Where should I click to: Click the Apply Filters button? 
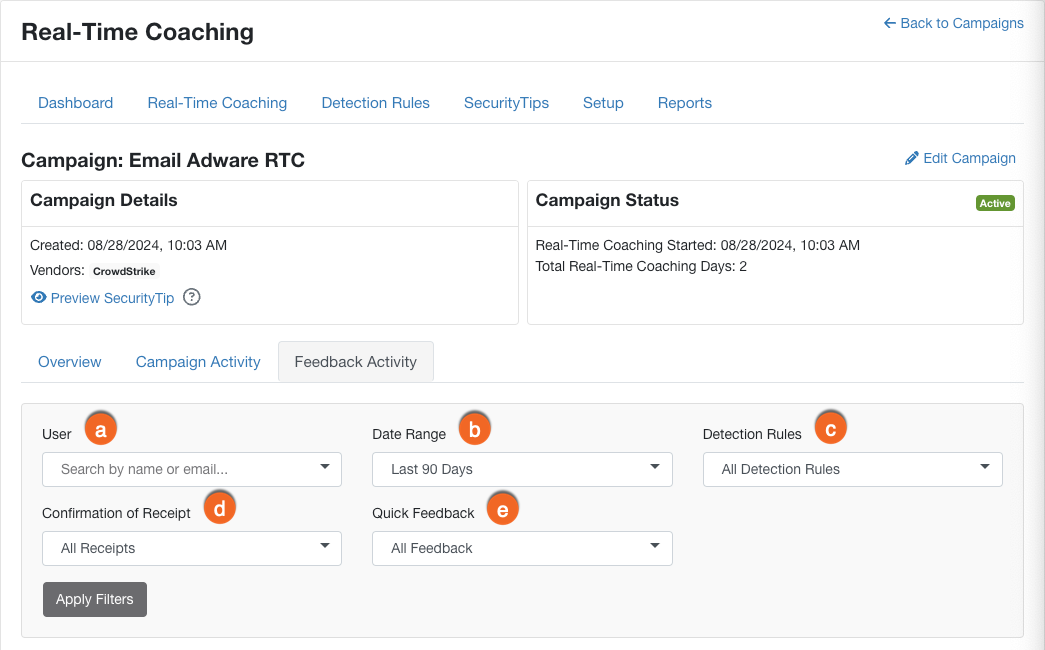click(x=94, y=599)
